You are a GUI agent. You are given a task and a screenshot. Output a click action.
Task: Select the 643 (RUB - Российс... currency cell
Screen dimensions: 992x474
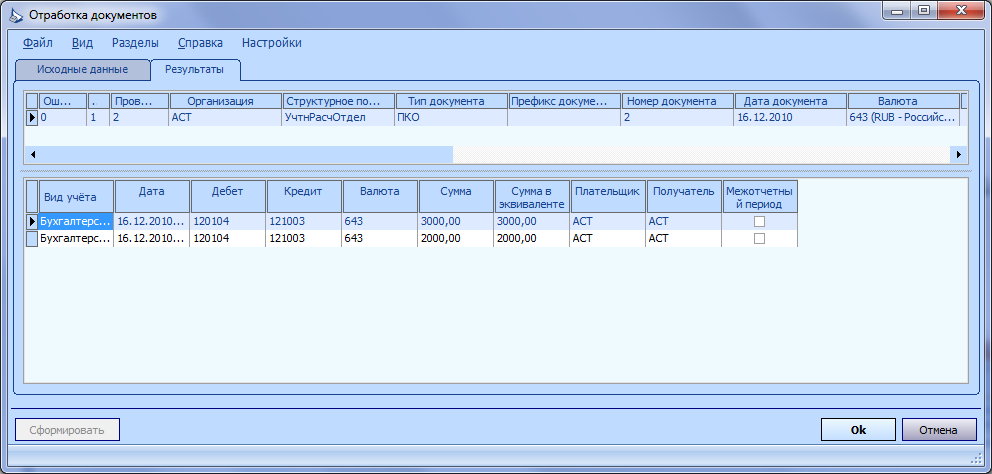(x=903, y=117)
